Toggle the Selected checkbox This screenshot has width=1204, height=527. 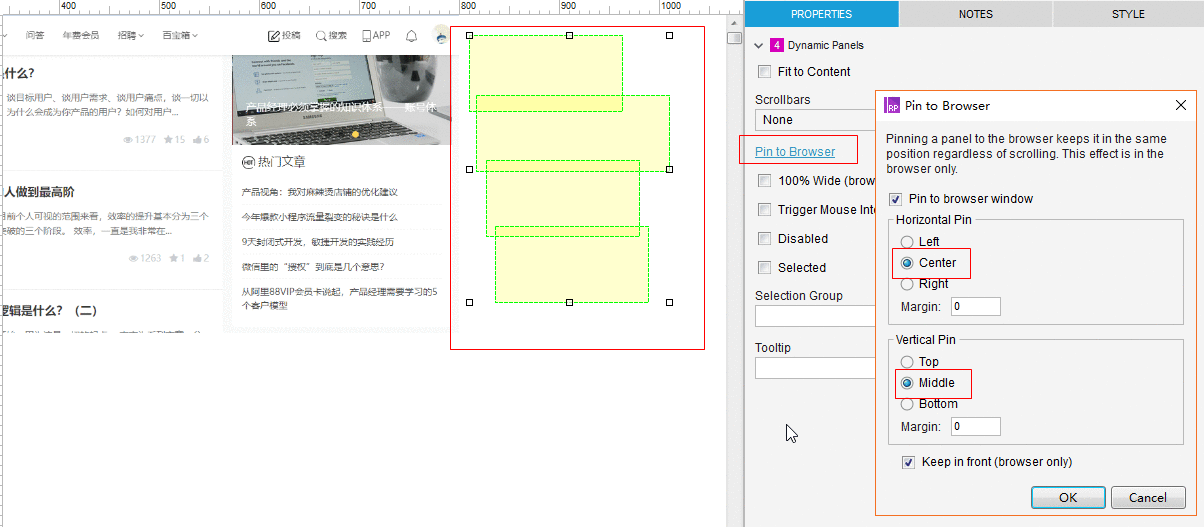pyautogui.click(x=765, y=268)
